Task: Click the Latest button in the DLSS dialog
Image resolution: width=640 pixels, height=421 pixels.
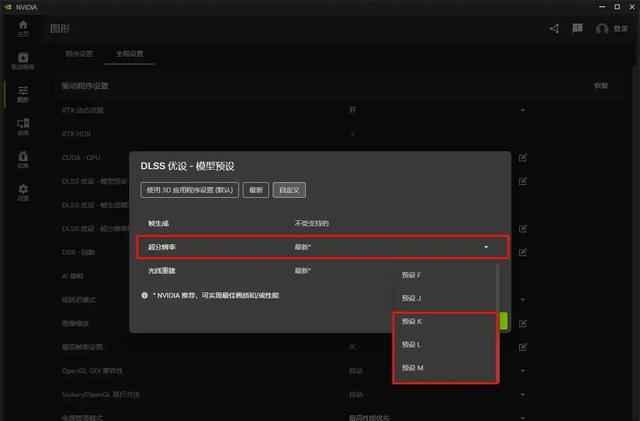Action: pyautogui.click(x=256, y=190)
